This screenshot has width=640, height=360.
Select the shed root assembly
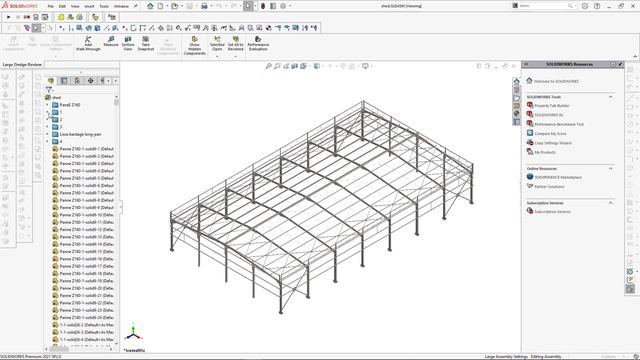(53, 98)
